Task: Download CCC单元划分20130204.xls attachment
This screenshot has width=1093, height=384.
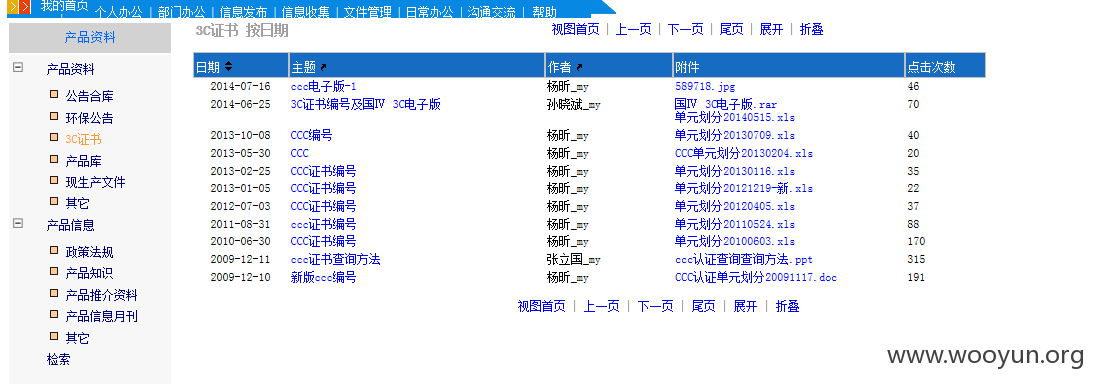Action: click(744, 153)
